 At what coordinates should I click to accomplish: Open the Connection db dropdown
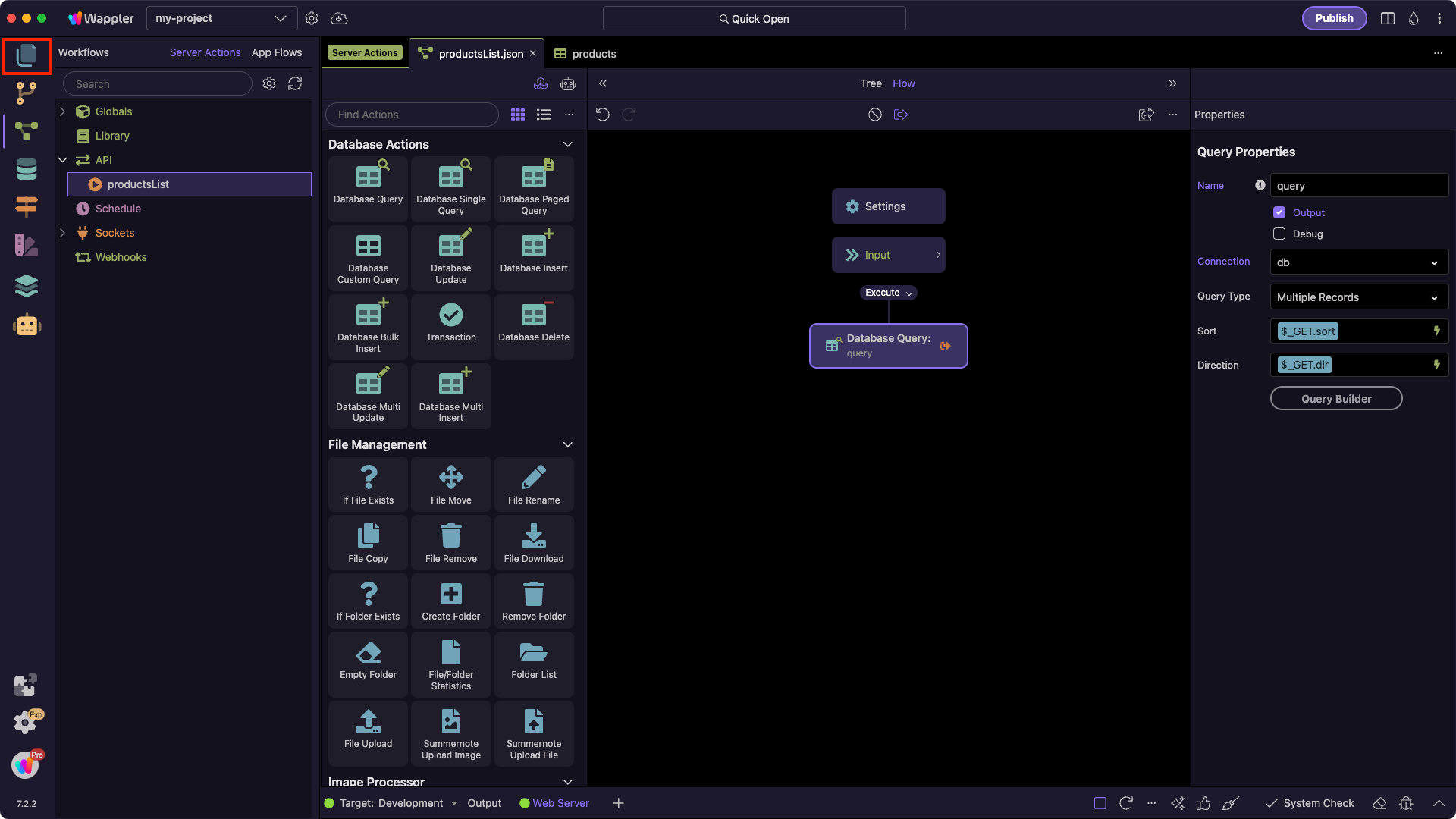point(1358,262)
